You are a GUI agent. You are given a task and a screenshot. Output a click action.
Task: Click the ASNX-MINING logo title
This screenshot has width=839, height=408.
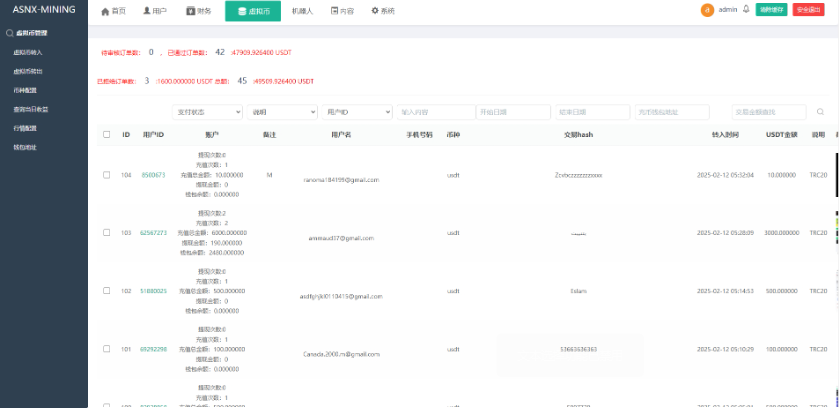[x=44, y=10]
